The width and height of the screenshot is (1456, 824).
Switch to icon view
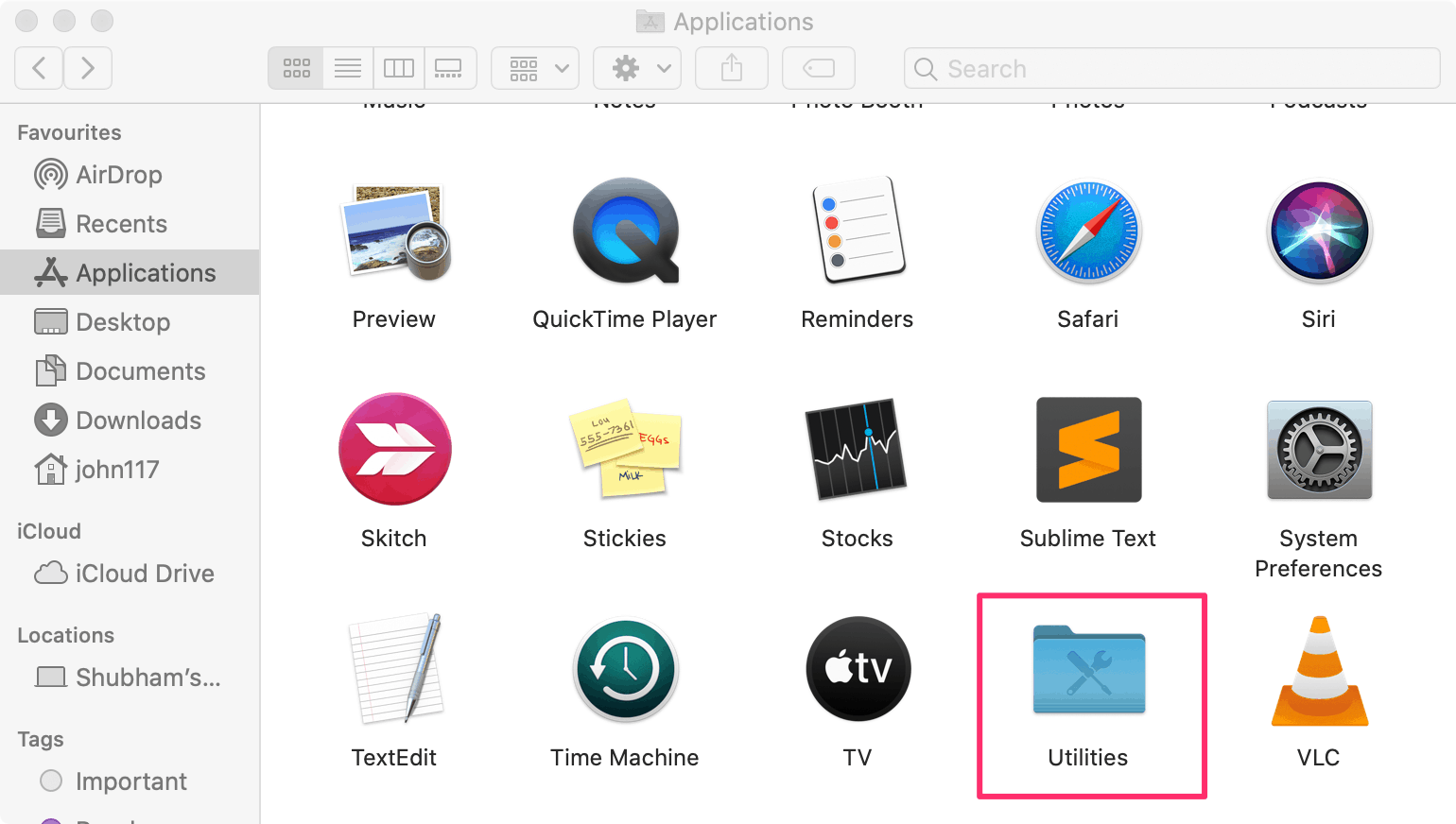tap(296, 68)
